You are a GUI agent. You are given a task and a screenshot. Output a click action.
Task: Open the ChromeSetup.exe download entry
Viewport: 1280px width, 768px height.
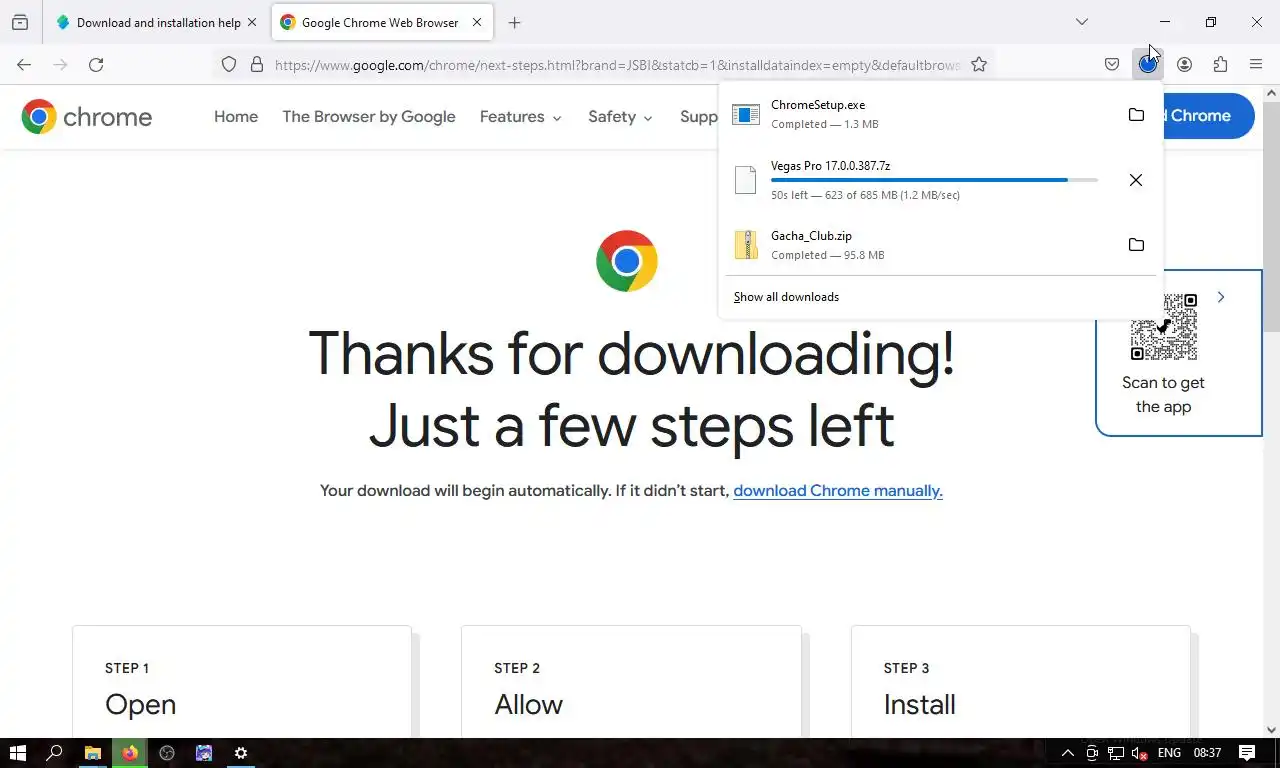[x=920, y=115]
